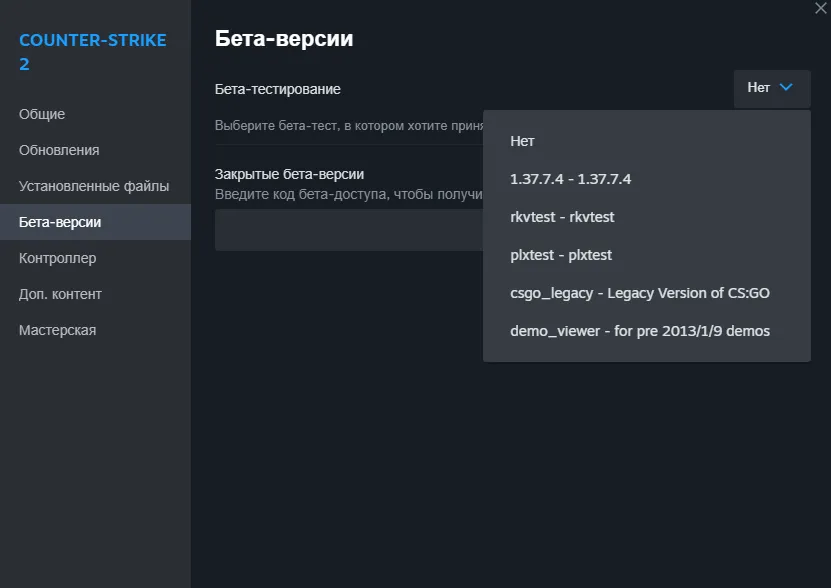Open the Общие settings tab
831x588 pixels.
(x=95, y=114)
